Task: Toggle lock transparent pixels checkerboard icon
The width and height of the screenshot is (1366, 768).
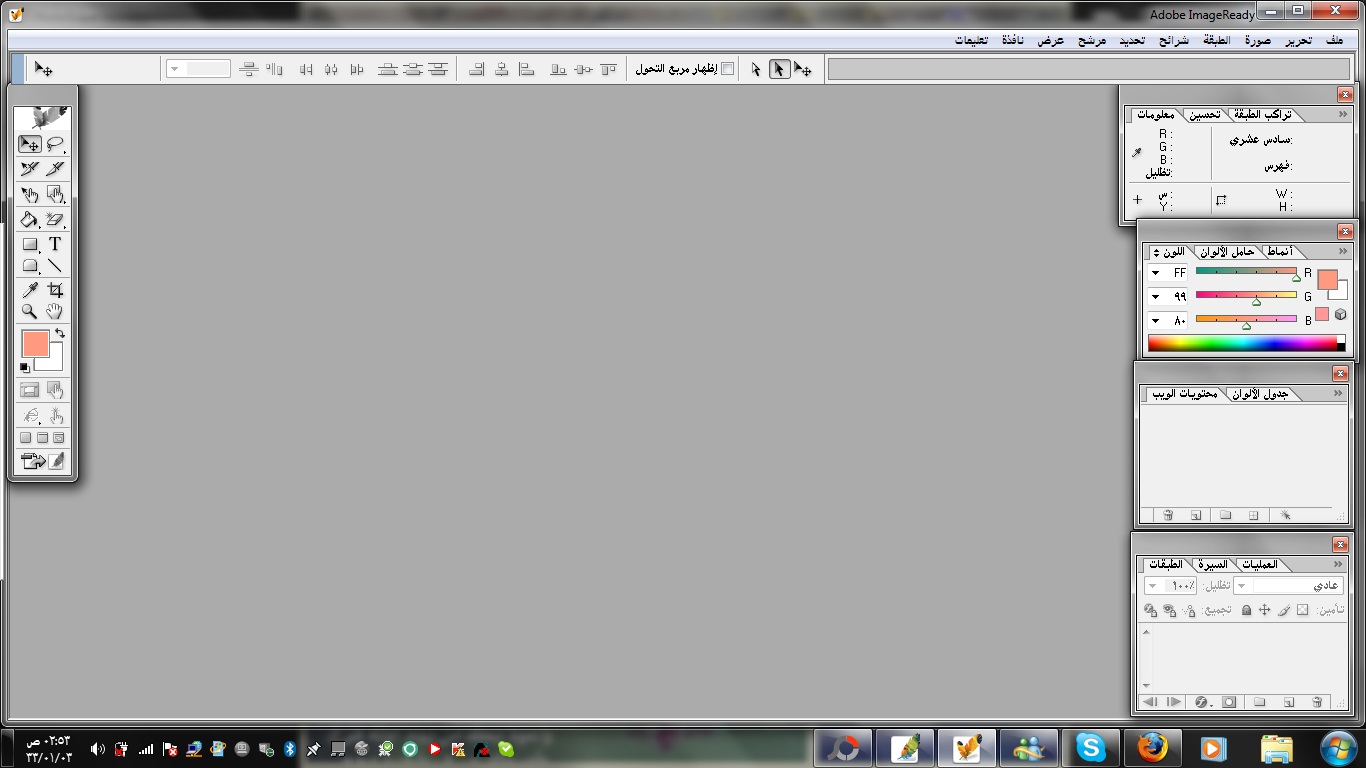Action: pyautogui.click(x=1302, y=610)
